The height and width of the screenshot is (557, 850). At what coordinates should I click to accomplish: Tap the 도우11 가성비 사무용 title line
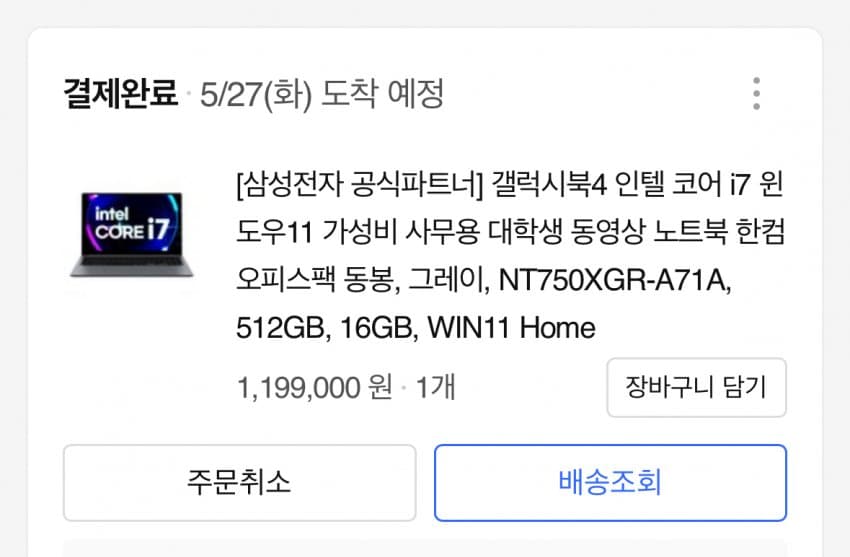click(358, 232)
